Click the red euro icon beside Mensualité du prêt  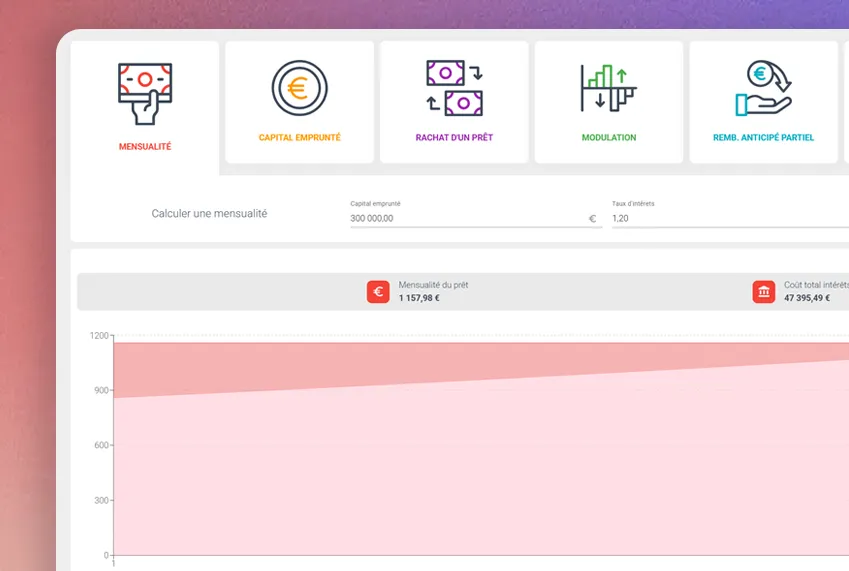tap(378, 292)
